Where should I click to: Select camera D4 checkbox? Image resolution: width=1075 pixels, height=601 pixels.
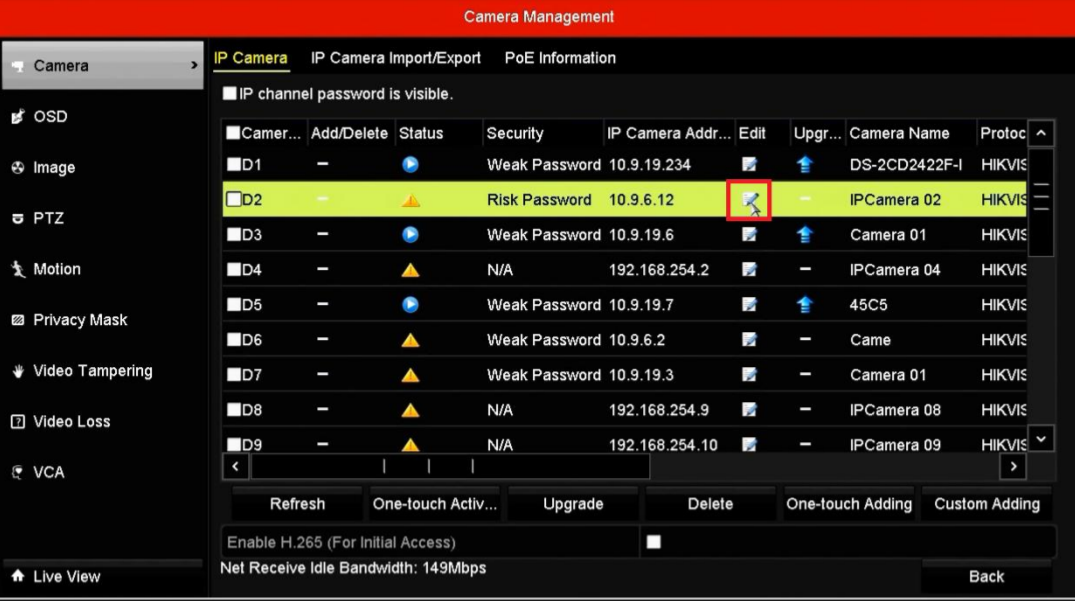pos(234,269)
